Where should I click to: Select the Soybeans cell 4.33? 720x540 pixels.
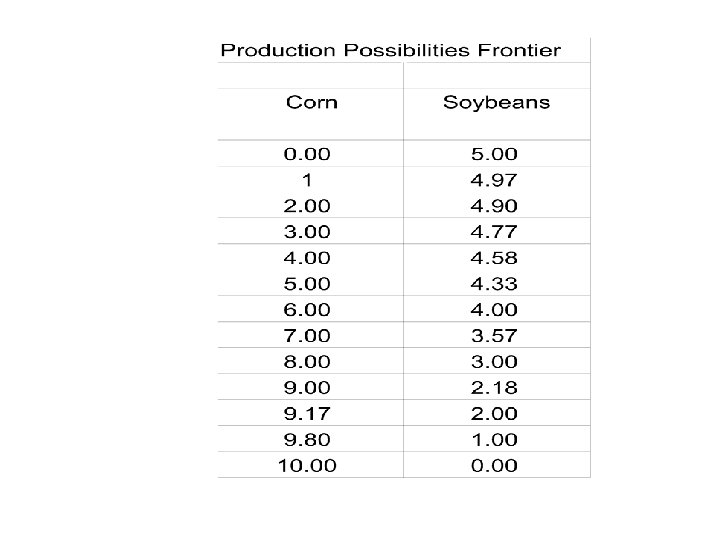click(495, 284)
